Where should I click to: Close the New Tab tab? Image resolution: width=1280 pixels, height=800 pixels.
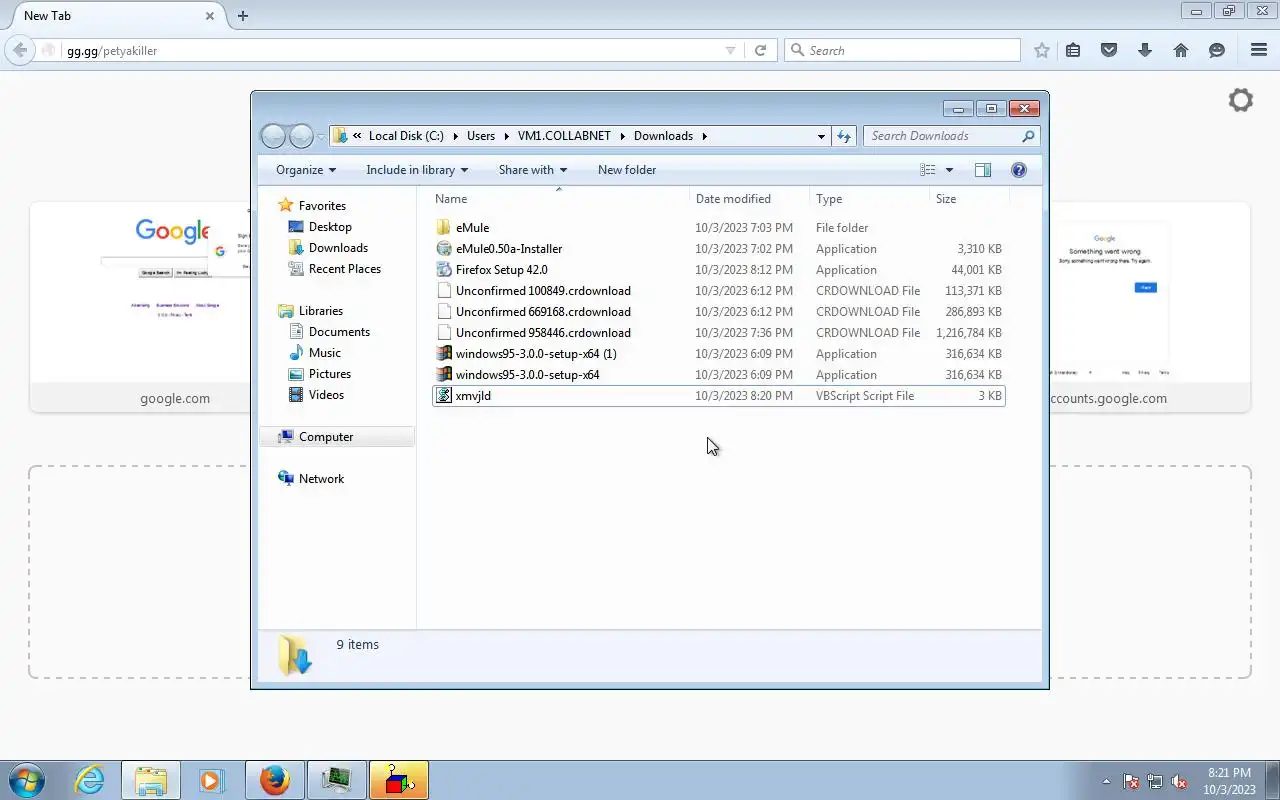point(210,16)
